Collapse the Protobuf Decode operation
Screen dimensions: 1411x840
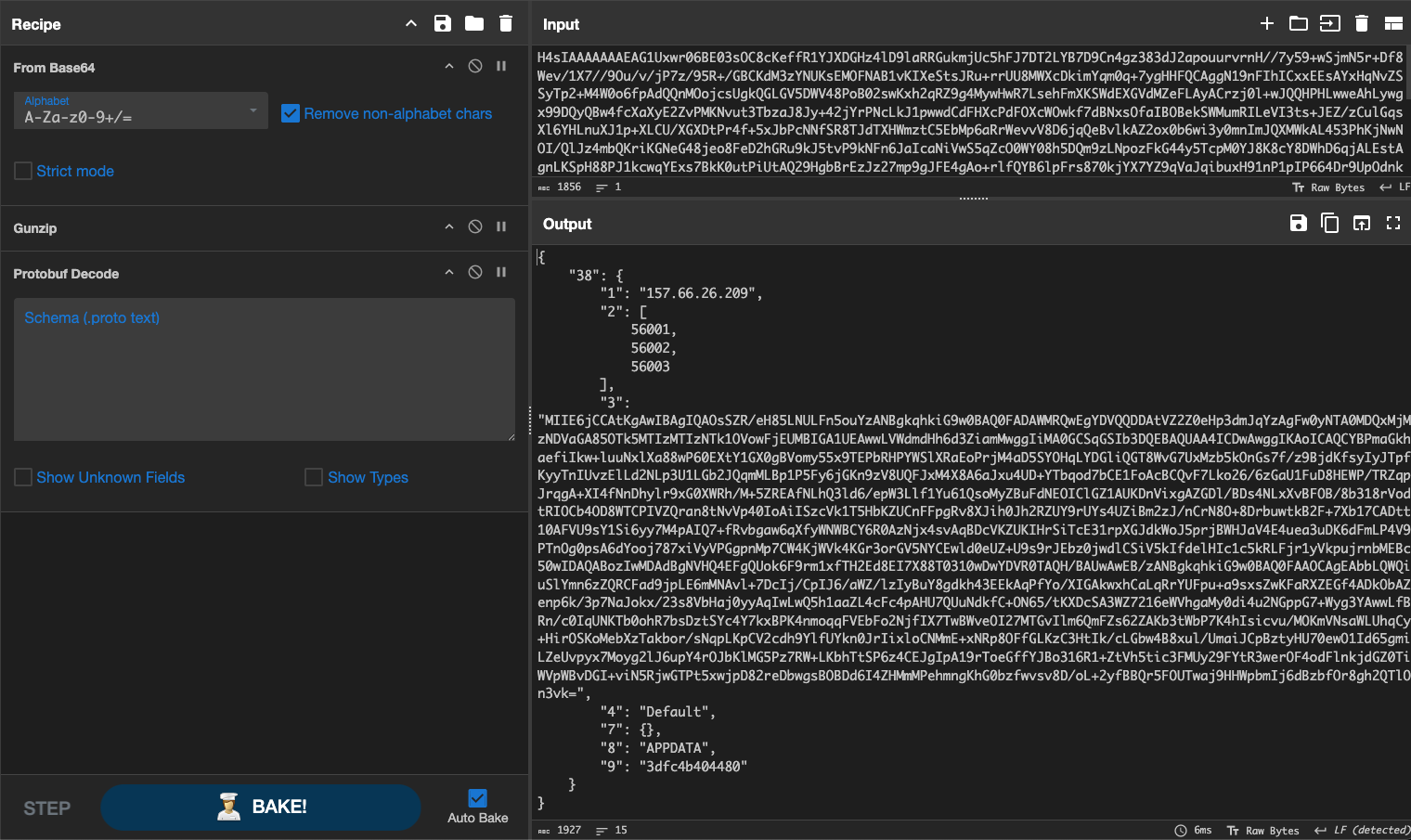click(449, 273)
